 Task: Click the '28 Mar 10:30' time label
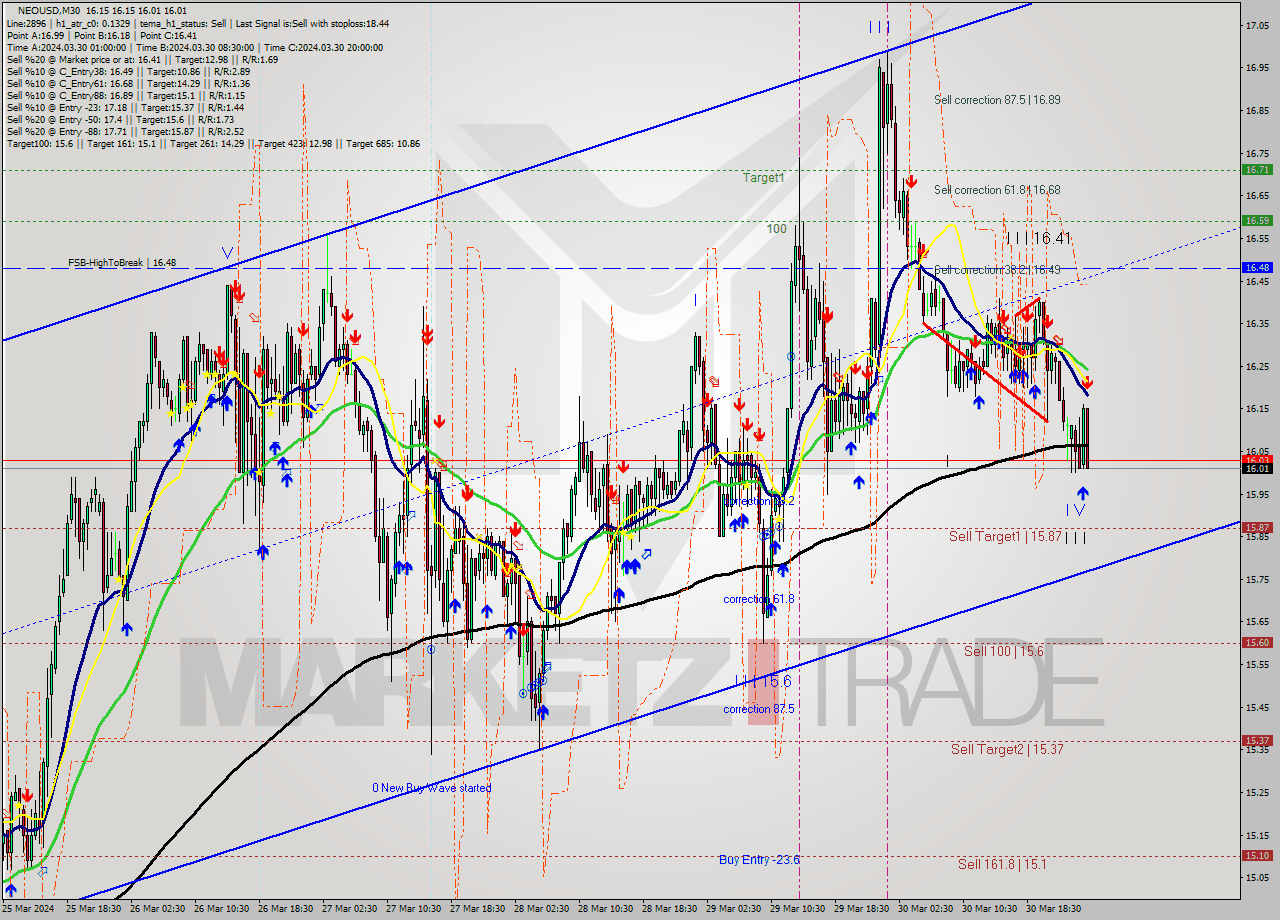(606, 909)
